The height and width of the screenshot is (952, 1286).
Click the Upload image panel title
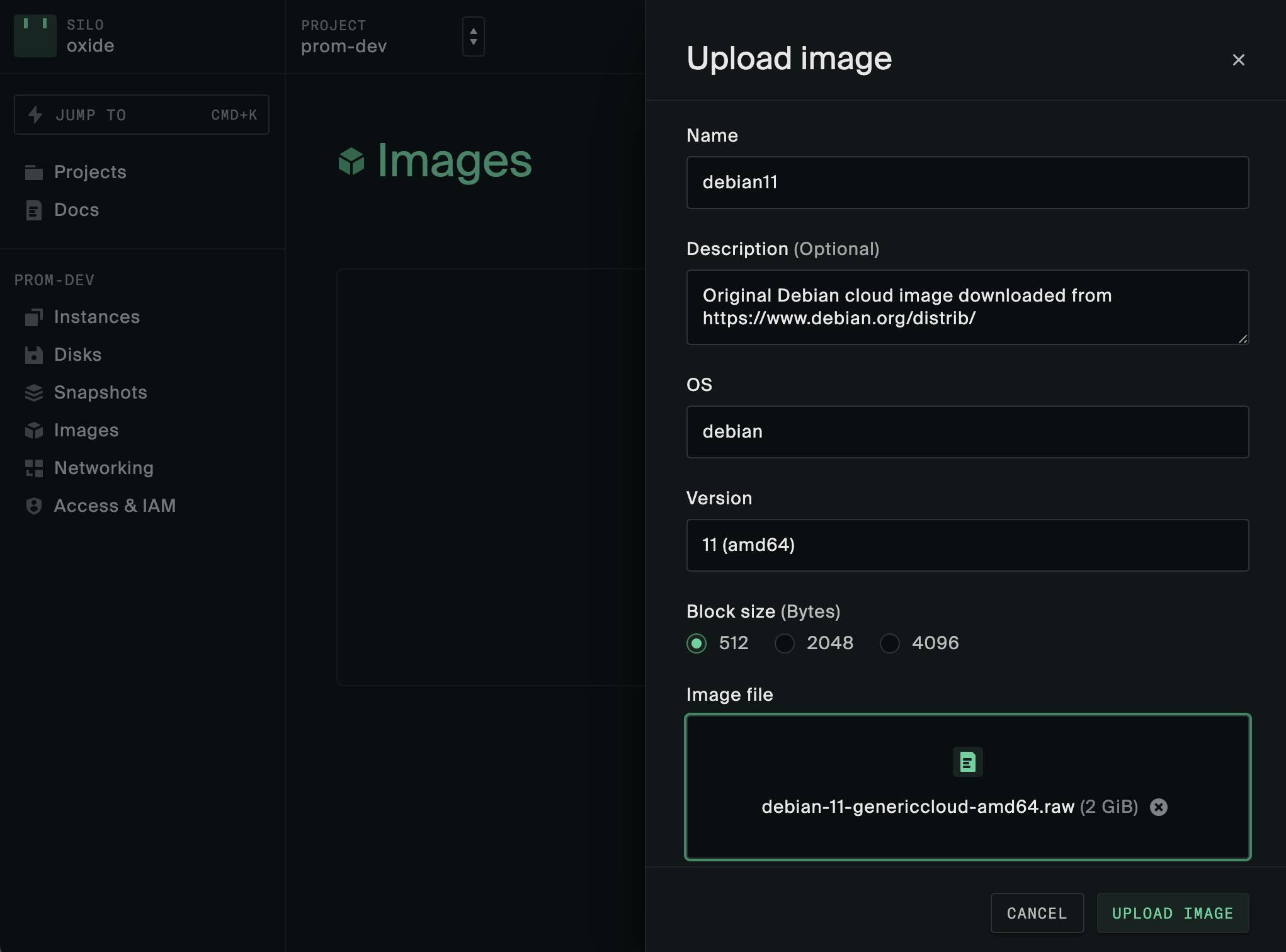(x=789, y=59)
